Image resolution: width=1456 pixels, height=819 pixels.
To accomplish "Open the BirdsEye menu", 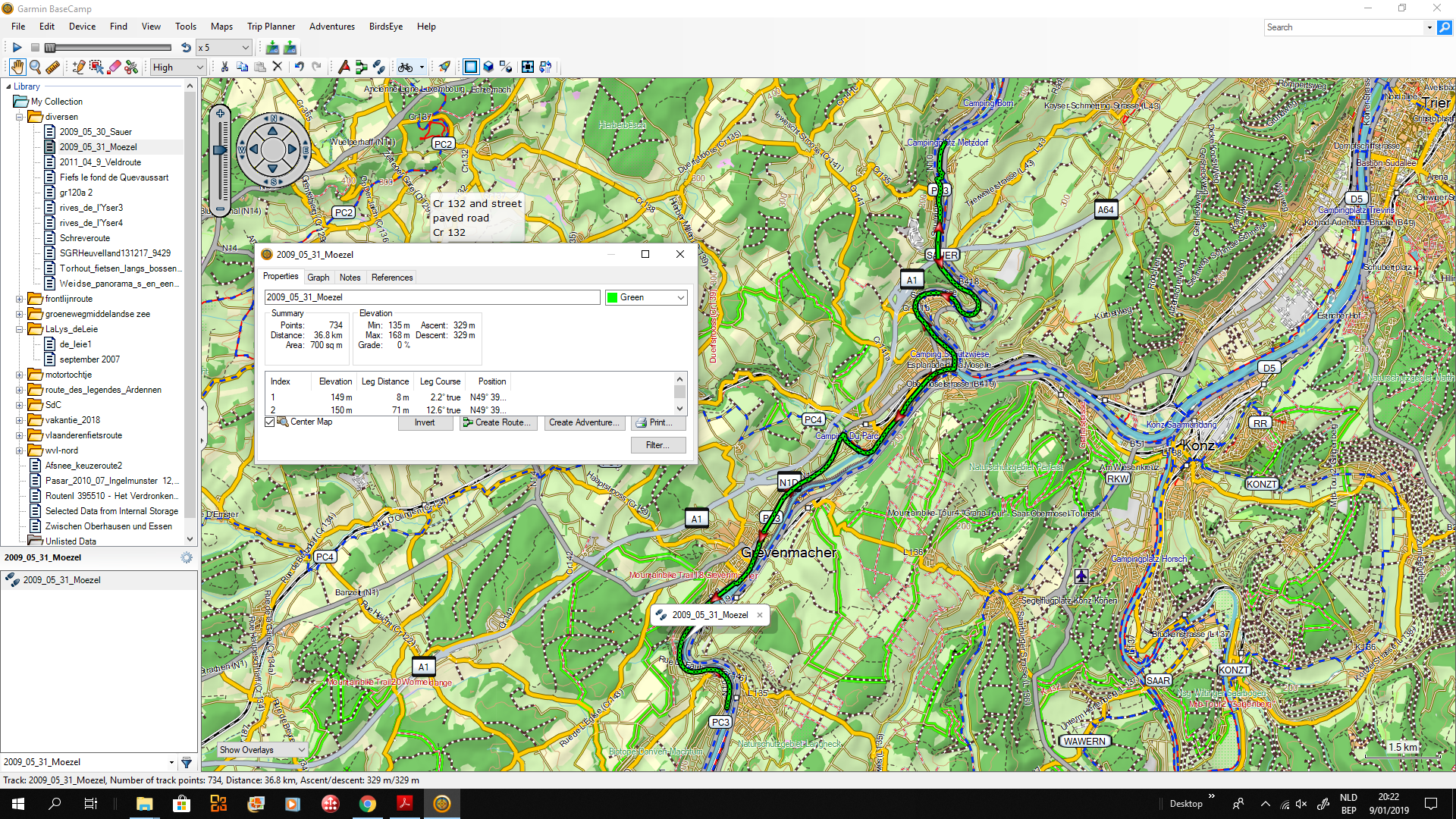I will (x=385, y=27).
